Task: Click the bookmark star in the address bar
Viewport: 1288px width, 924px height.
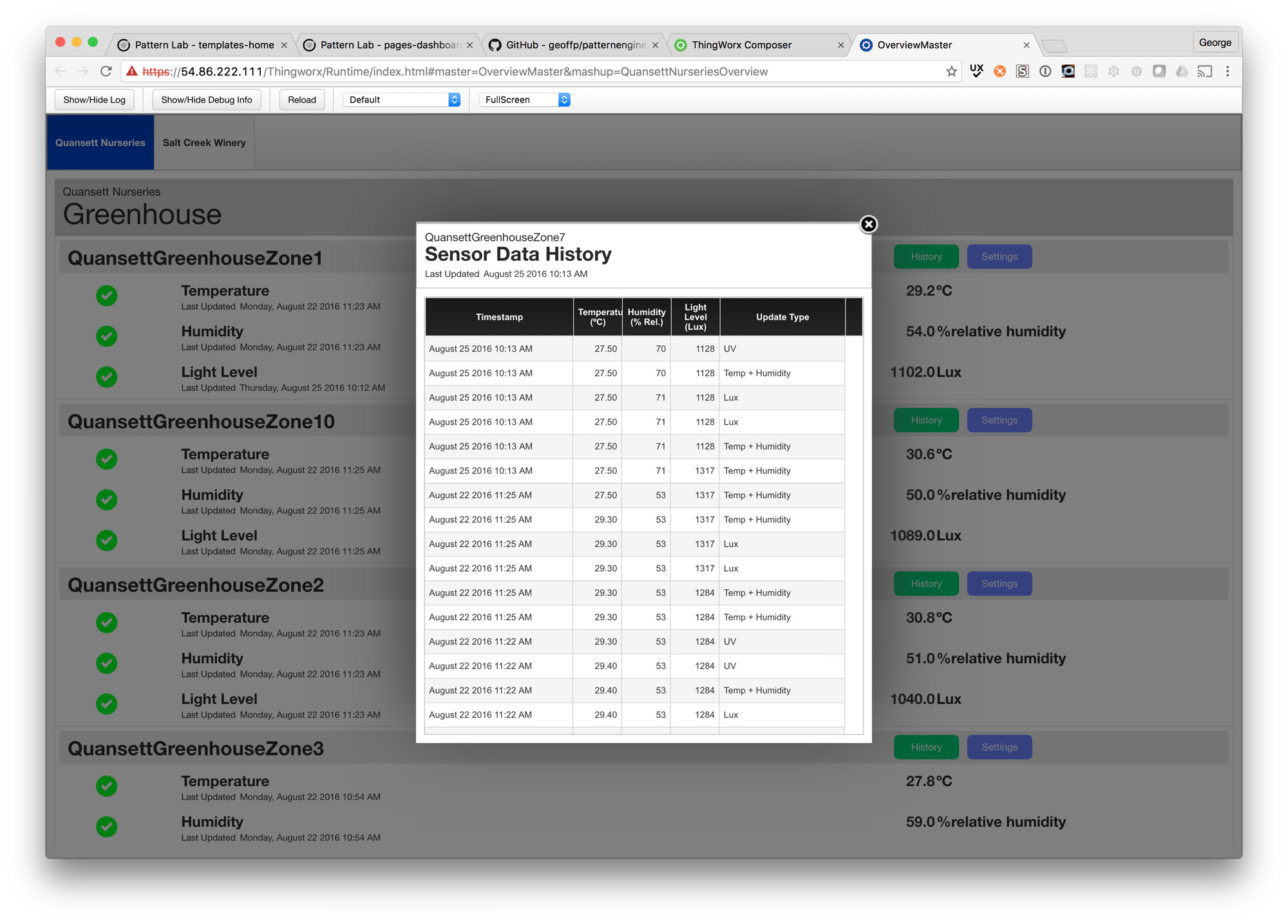Action: pyautogui.click(x=951, y=71)
